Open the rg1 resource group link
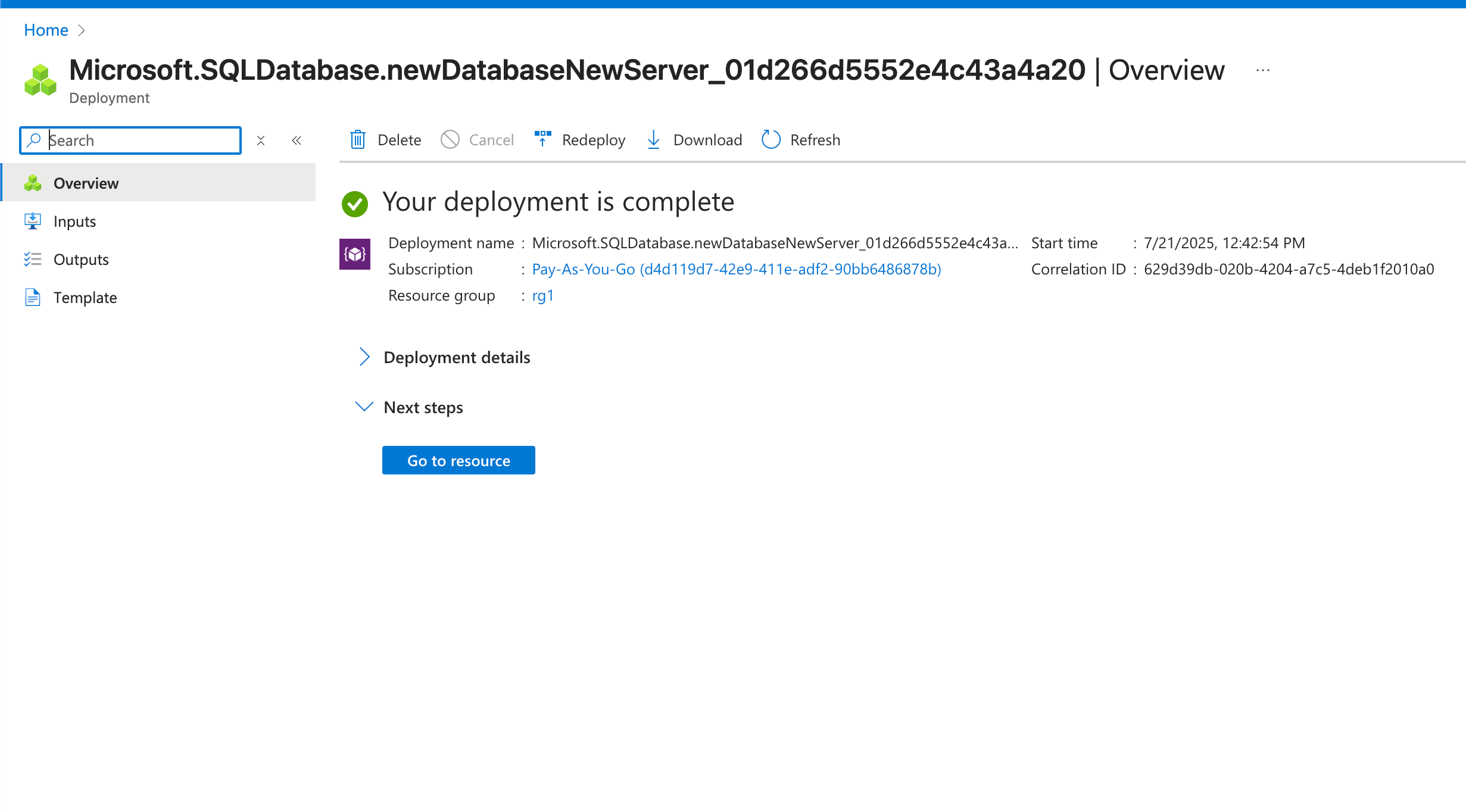The width and height of the screenshot is (1466, 812). tap(542, 295)
